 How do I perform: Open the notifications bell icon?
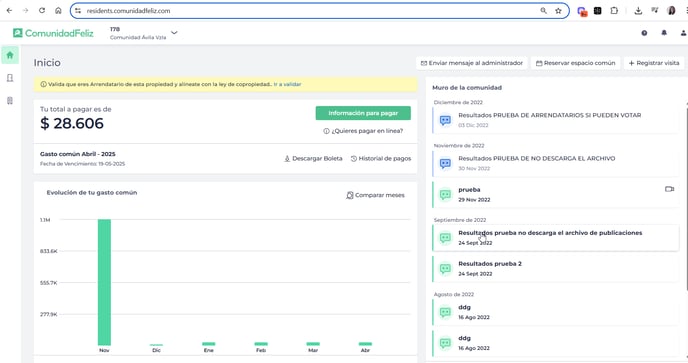coord(664,33)
